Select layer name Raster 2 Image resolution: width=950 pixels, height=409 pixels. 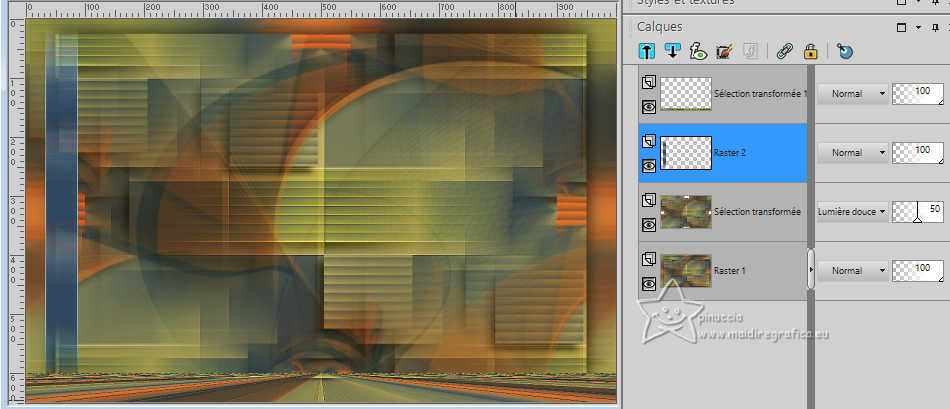click(730, 153)
